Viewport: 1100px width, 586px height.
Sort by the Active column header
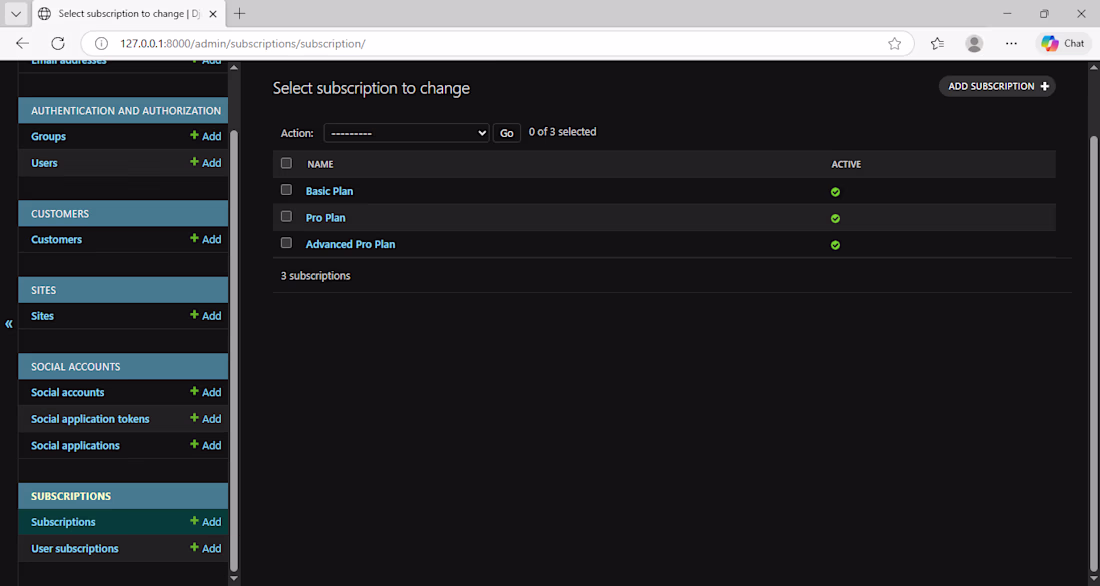click(846, 164)
